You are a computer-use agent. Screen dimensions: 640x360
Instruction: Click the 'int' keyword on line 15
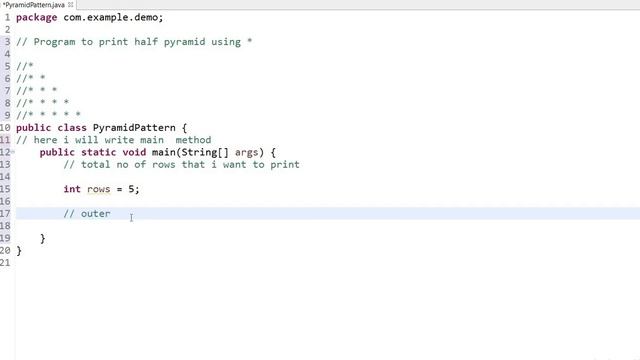tap(72, 189)
